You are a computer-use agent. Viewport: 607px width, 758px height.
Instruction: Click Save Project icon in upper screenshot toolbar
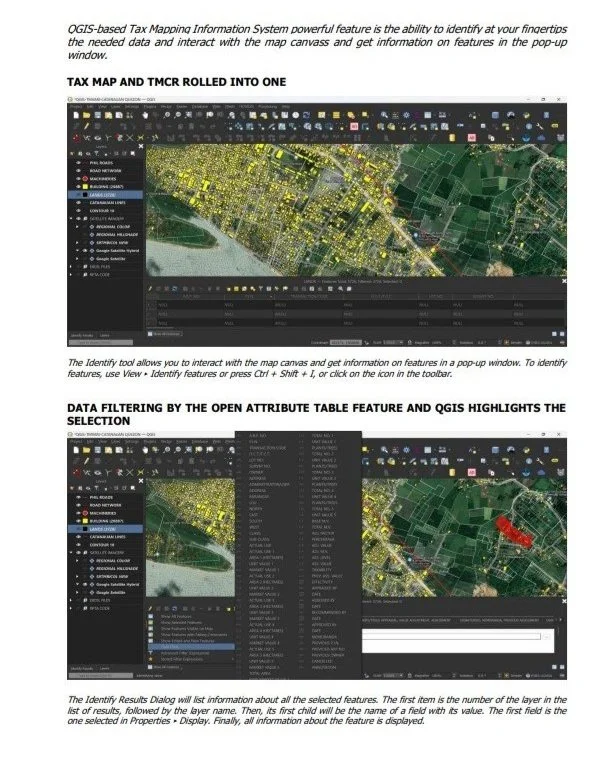pos(98,115)
